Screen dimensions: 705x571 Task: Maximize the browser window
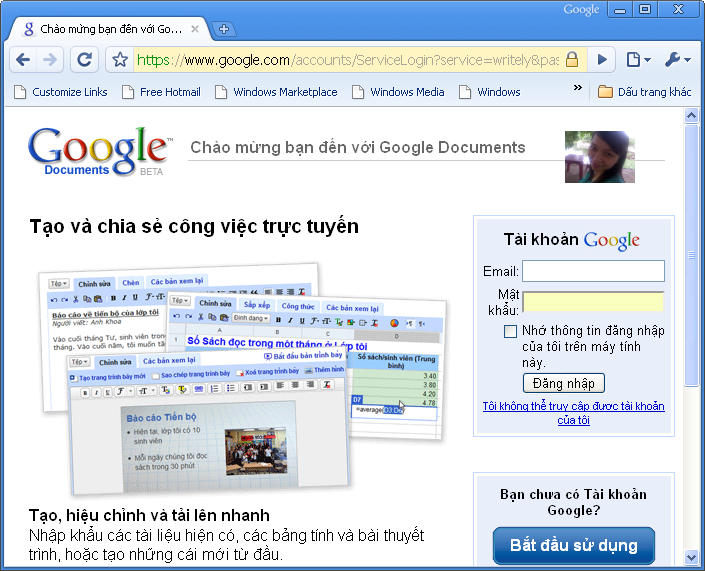click(645, 9)
